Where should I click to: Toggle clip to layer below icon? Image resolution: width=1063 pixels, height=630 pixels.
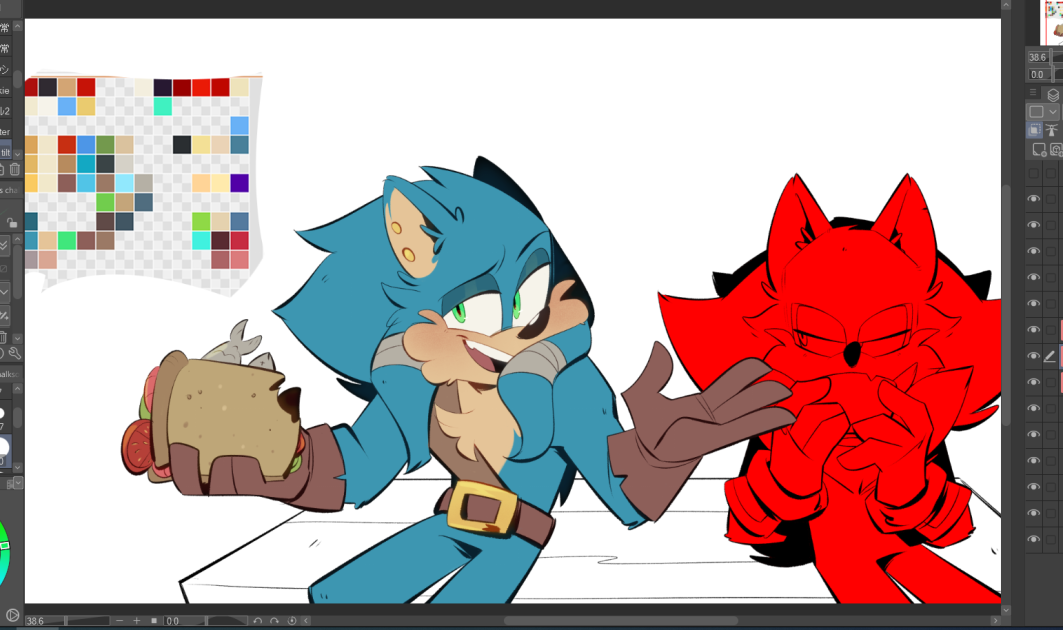pyautogui.click(x=1035, y=130)
